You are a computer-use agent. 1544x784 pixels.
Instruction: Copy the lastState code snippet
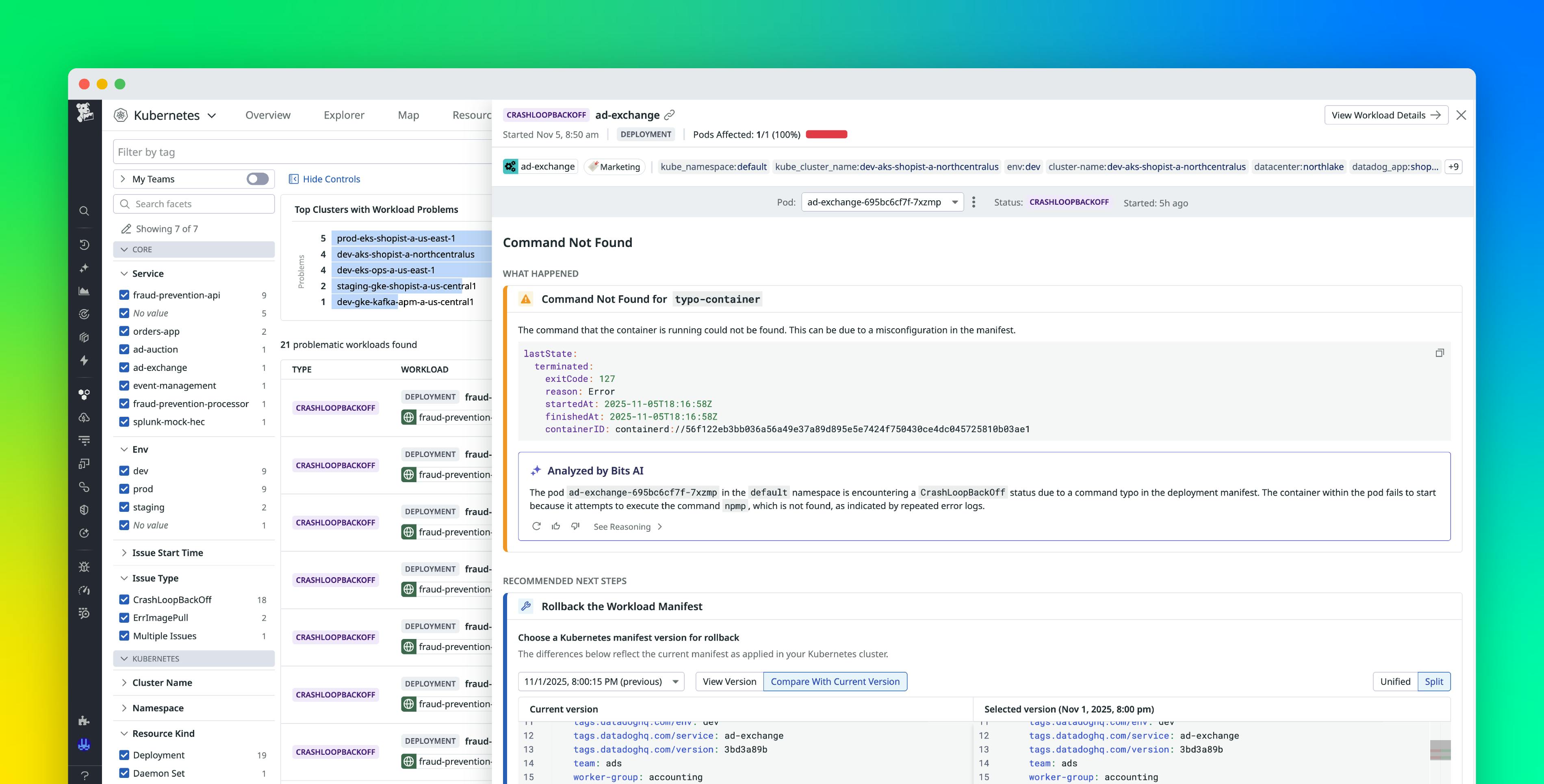point(1440,353)
